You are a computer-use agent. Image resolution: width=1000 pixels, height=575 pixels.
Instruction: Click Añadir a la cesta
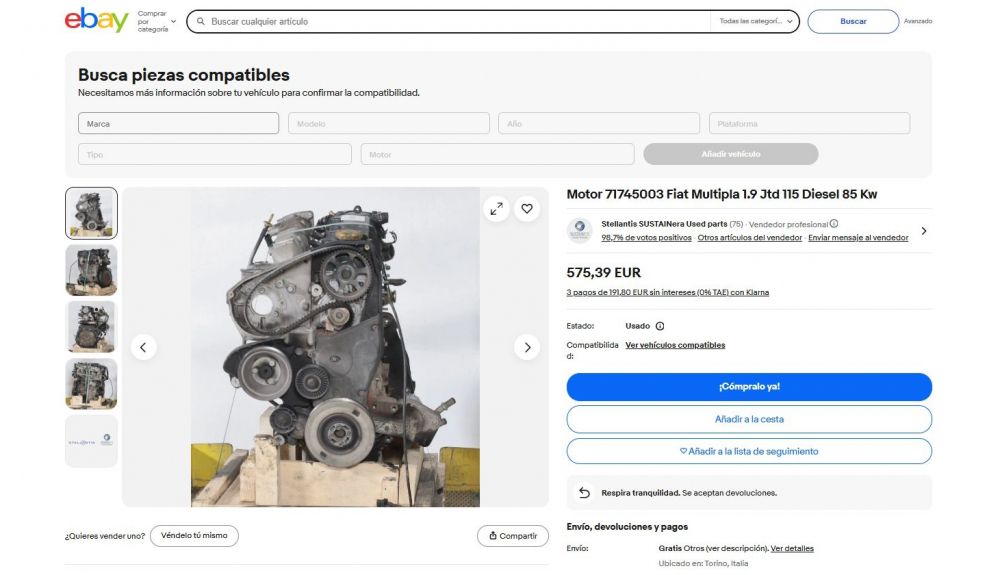point(749,419)
